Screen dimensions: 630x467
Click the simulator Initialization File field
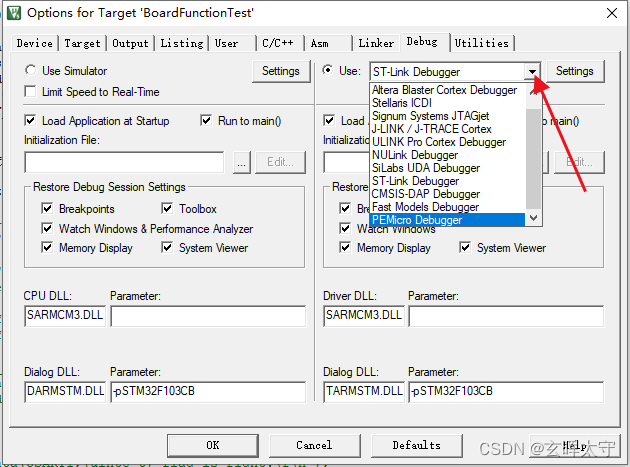coord(124,162)
